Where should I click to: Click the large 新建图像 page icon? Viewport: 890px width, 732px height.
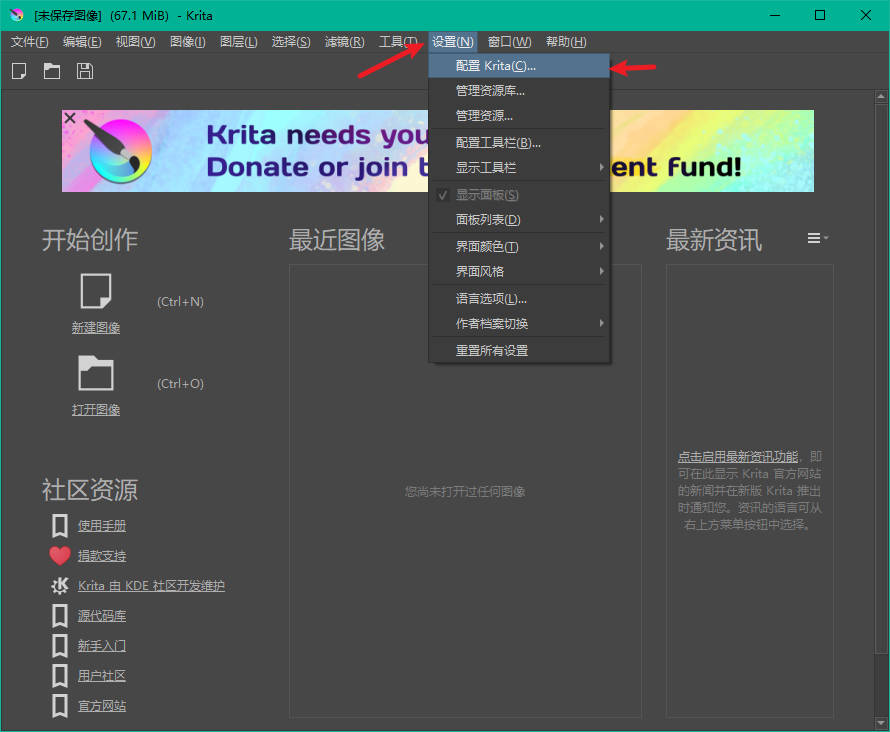click(96, 291)
